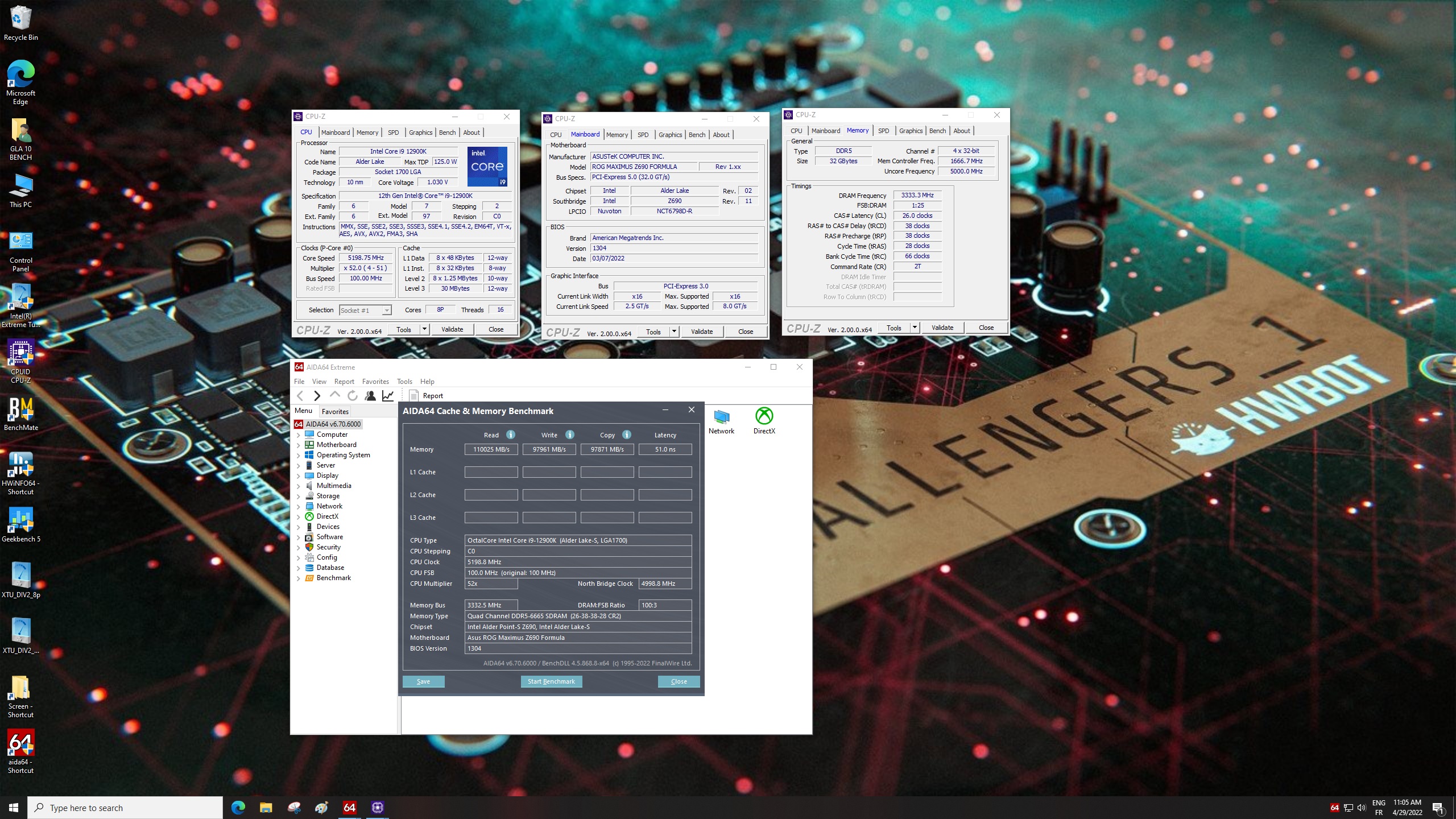Open Tools dropdown arrow in CPU-Z CPU window

point(424,329)
